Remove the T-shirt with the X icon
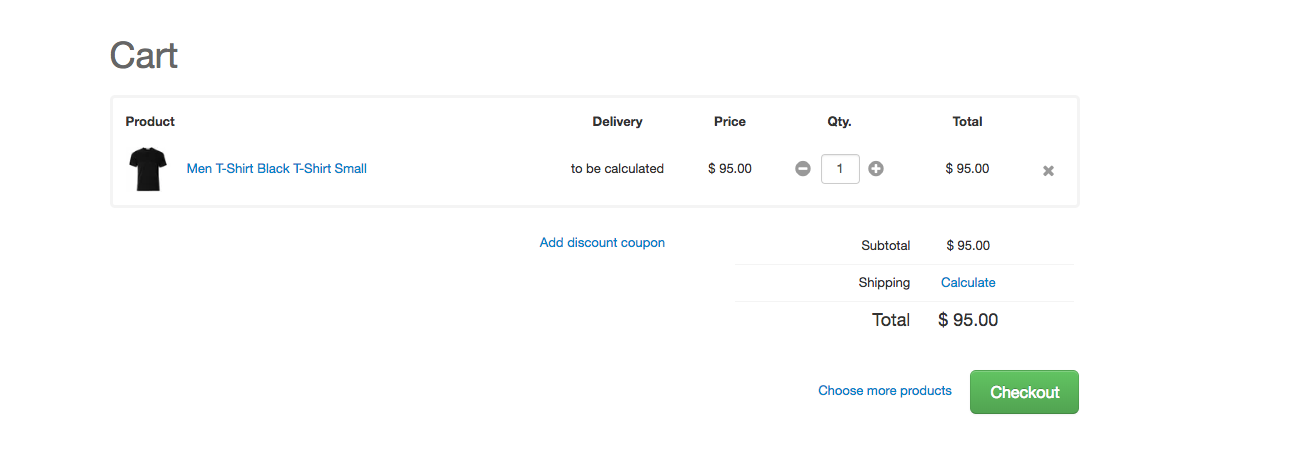This screenshot has height=452, width=1300. tap(1048, 170)
